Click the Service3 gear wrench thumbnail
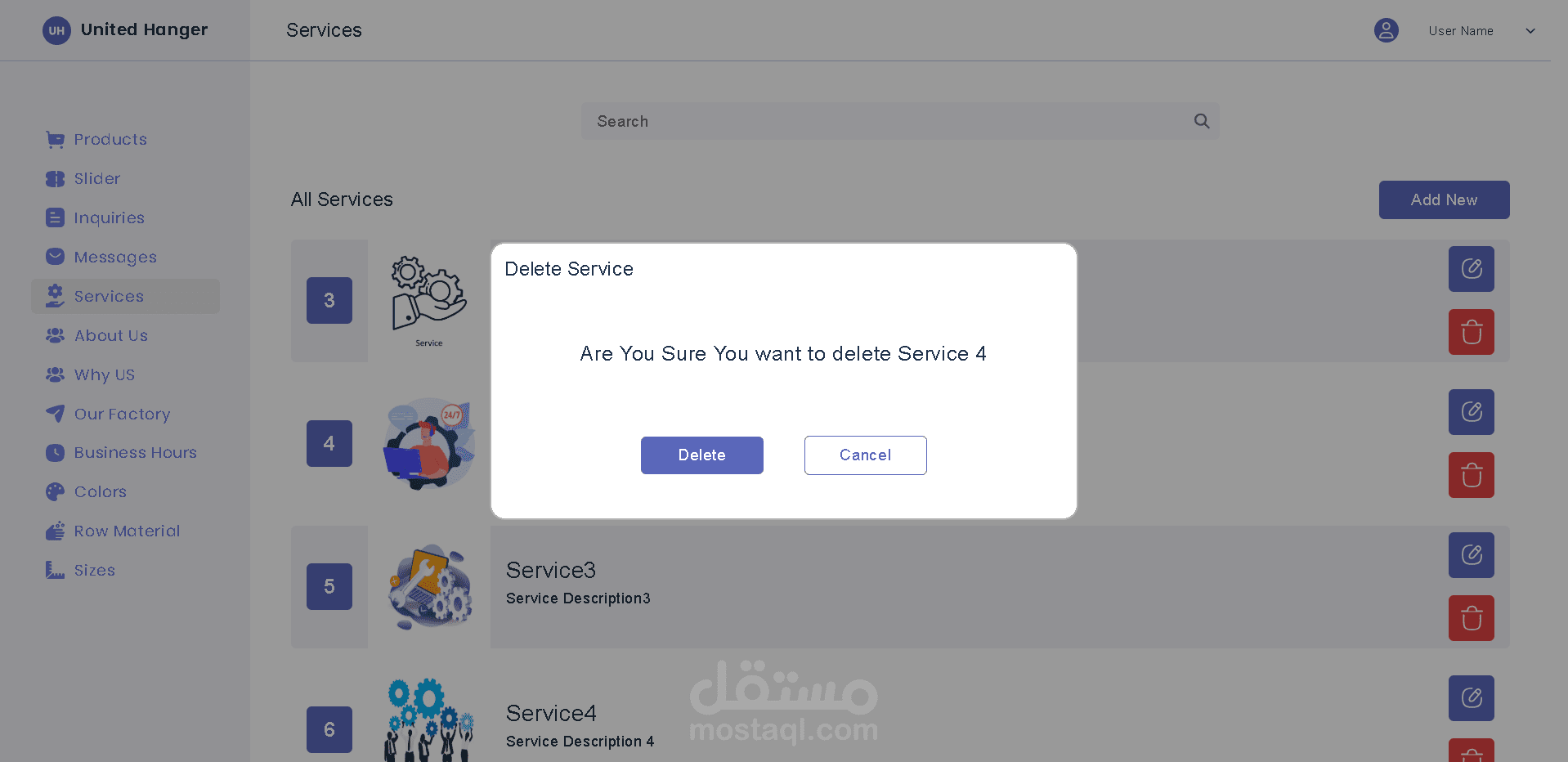This screenshot has height=762, width=1568. click(430, 587)
